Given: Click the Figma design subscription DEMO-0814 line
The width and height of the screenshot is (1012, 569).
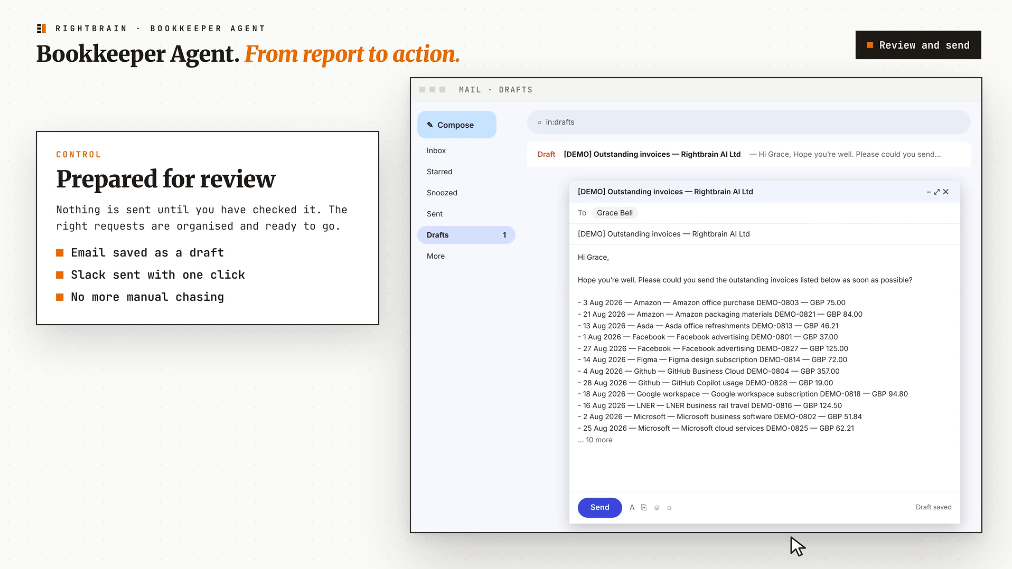Looking at the screenshot, I should click(712, 360).
